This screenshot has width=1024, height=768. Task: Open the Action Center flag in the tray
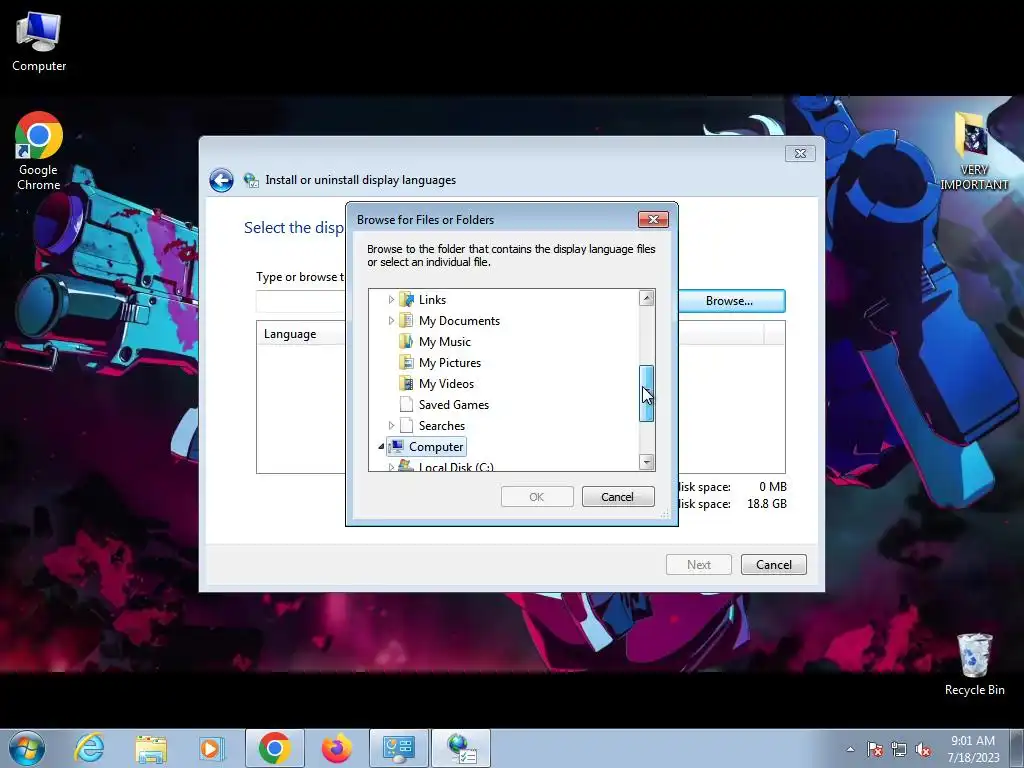tap(875, 749)
